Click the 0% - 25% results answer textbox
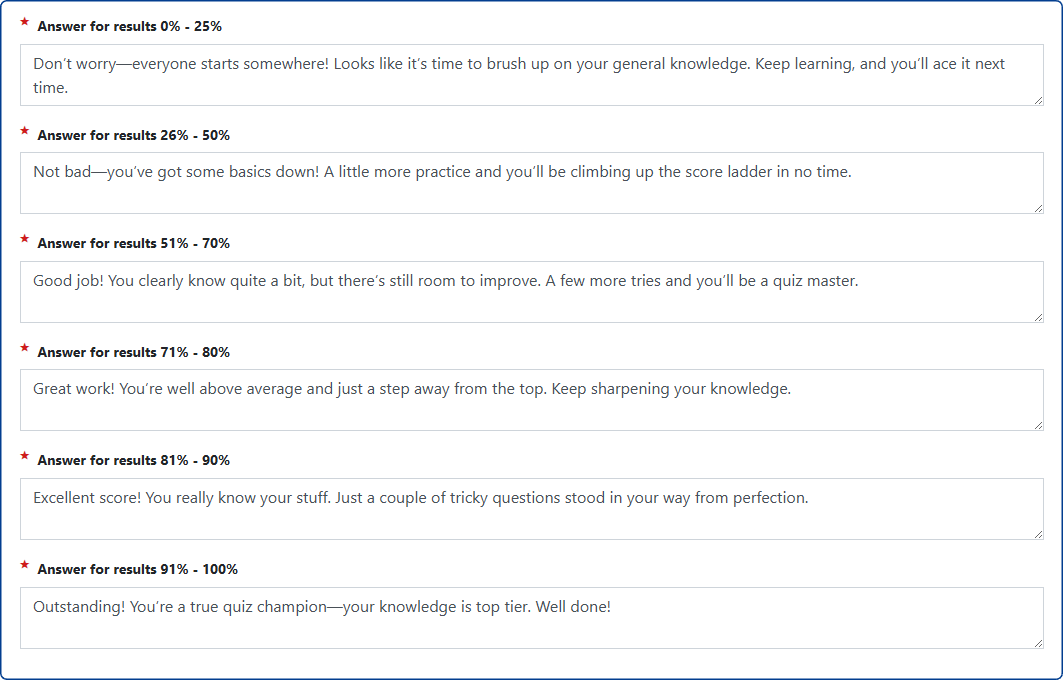 [530, 75]
